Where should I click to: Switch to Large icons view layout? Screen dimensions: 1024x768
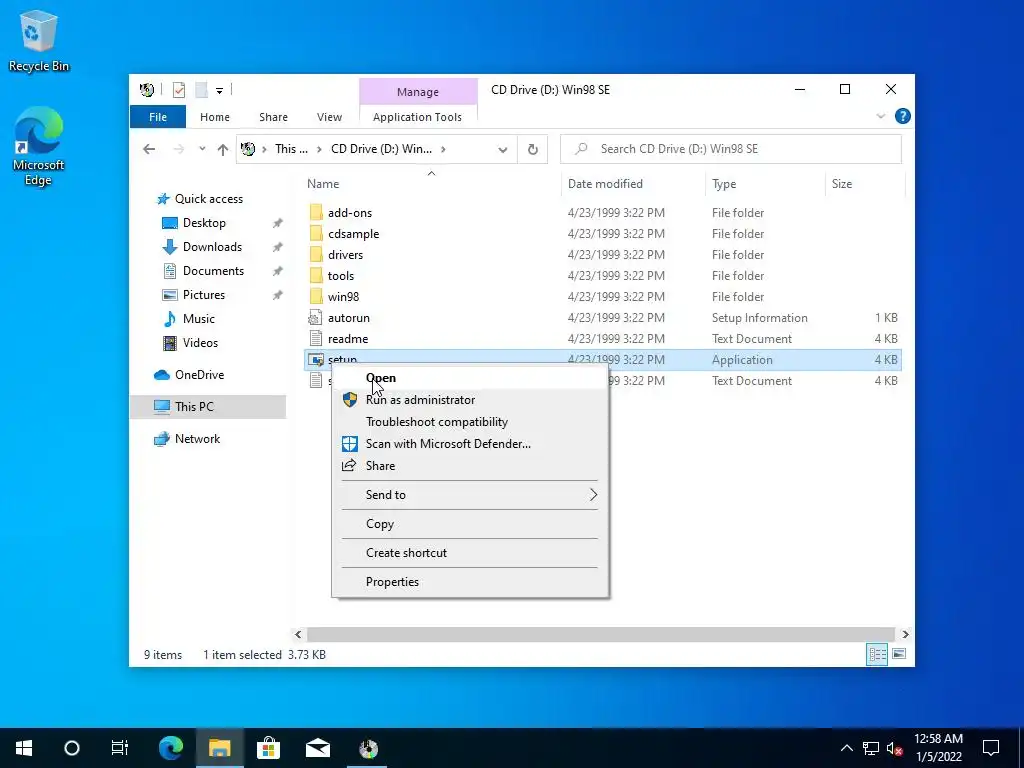(x=899, y=654)
